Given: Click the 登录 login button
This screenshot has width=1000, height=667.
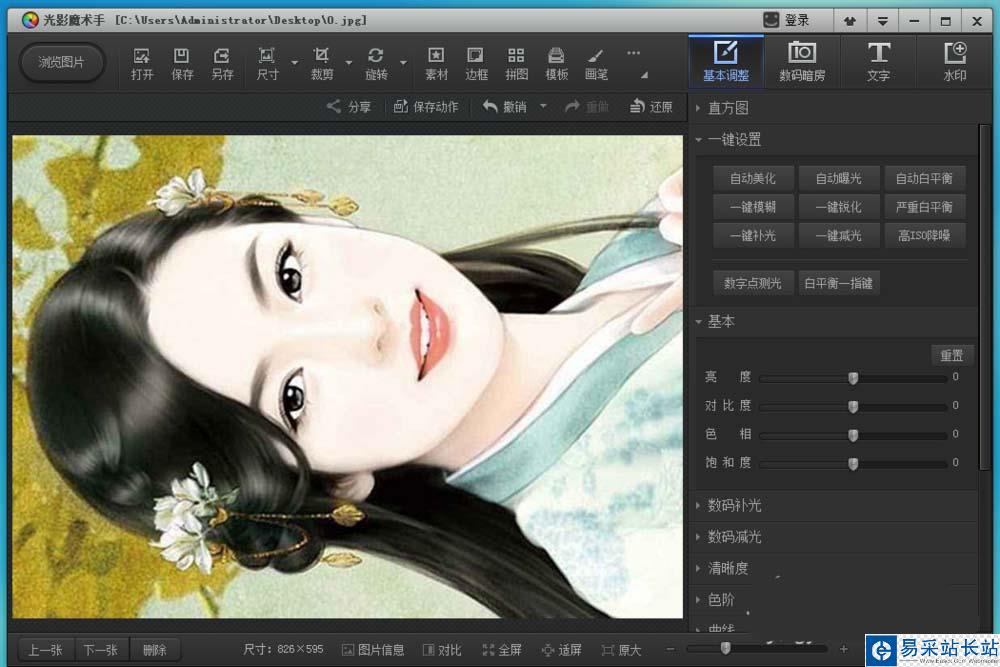Looking at the screenshot, I should [x=788, y=20].
